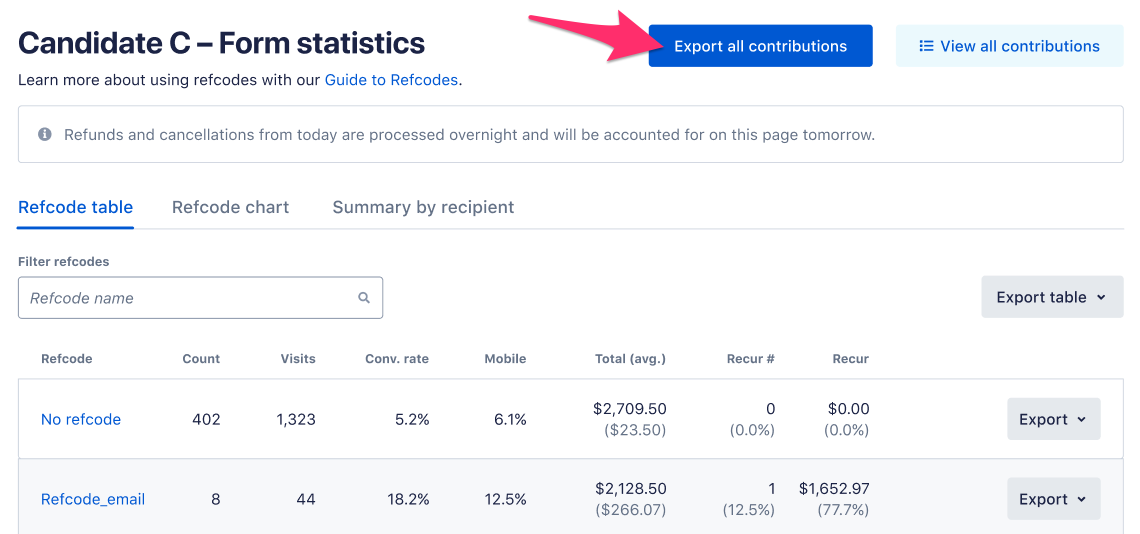Click the Recur # column header

pyautogui.click(x=750, y=359)
